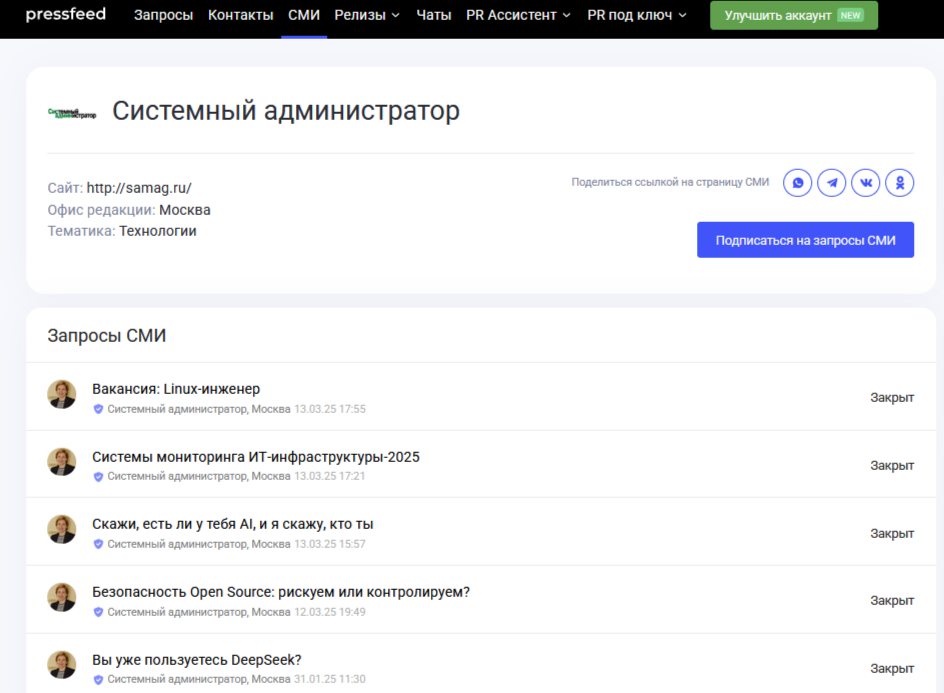Share page link via Odnoklassniki icon

(x=899, y=182)
